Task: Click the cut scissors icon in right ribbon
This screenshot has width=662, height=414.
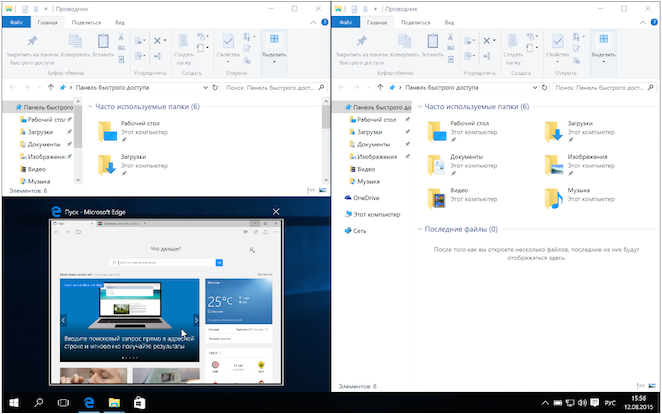Action: coord(450,37)
